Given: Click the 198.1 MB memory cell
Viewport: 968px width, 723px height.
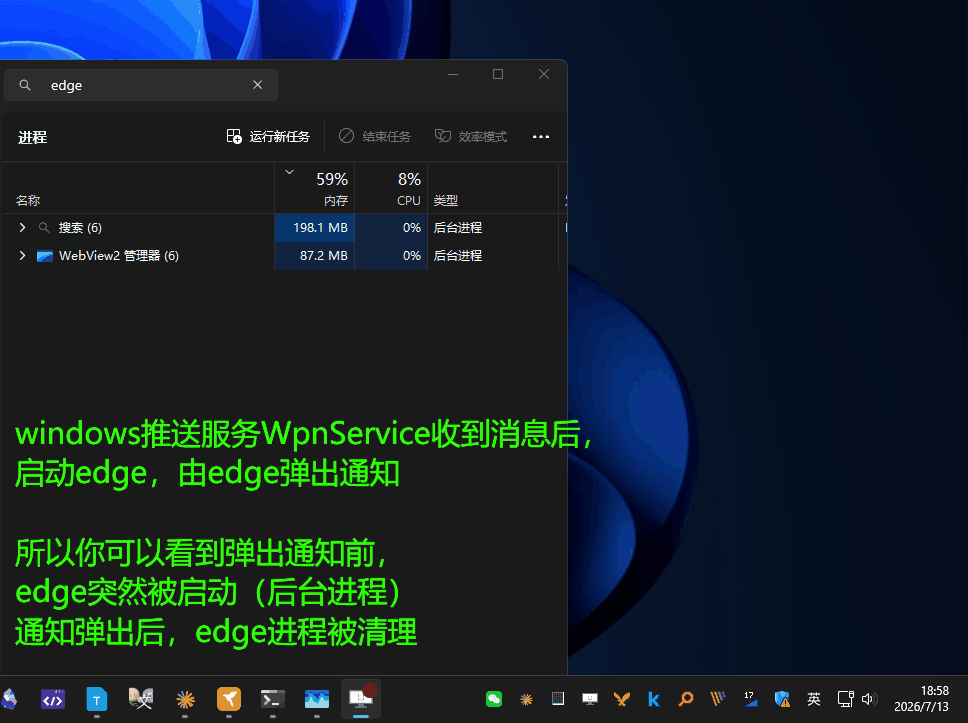Looking at the screenshot, I should click(315, 228).
